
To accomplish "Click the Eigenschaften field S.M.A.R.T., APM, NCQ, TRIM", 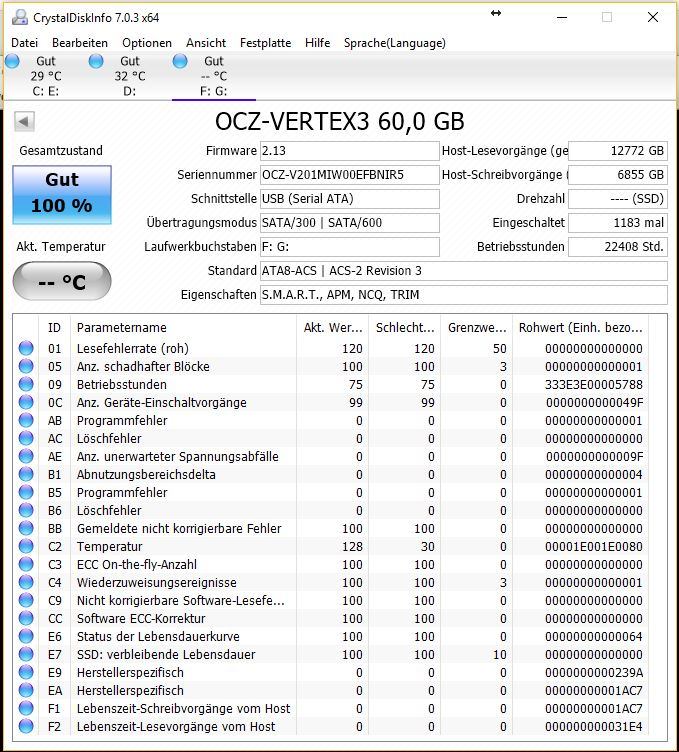I will pos(464,294).
